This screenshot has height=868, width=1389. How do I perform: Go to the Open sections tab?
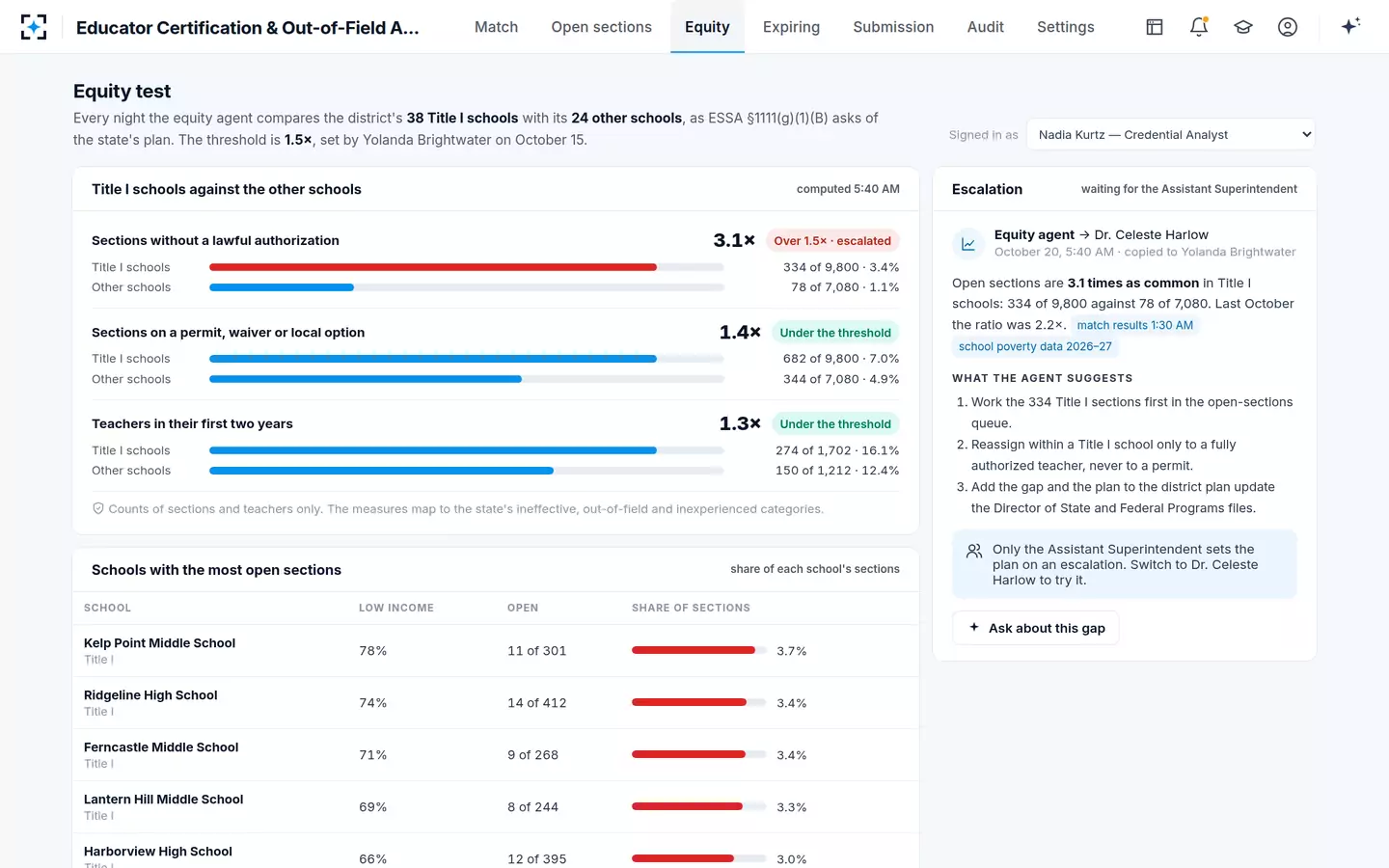(602, 27)
